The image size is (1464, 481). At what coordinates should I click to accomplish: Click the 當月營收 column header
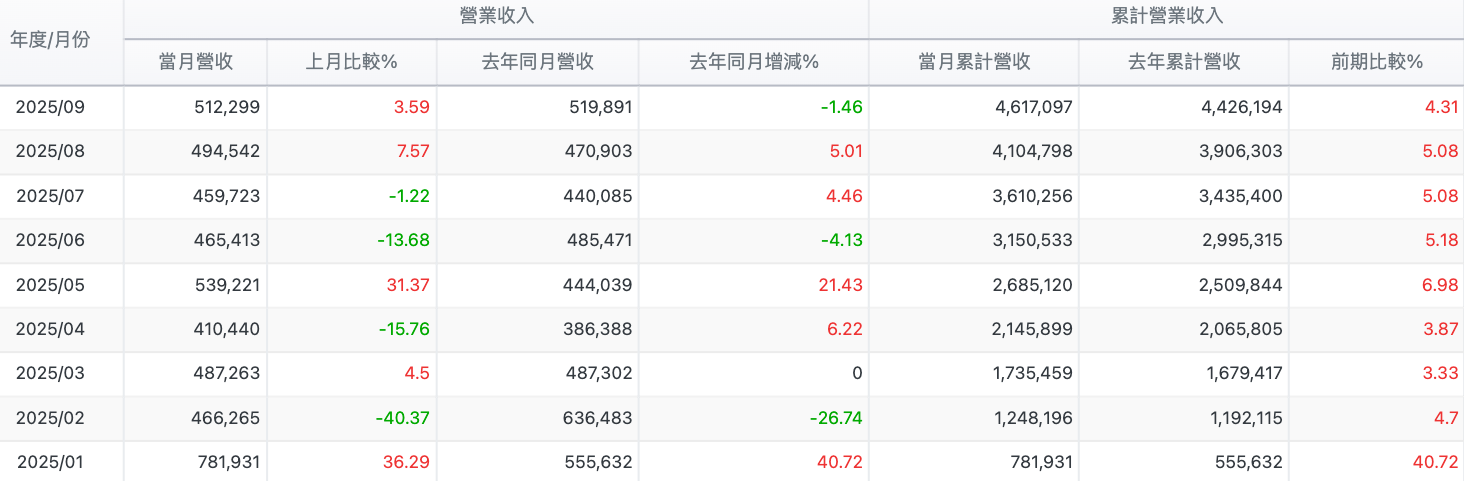tap(196, 62)
